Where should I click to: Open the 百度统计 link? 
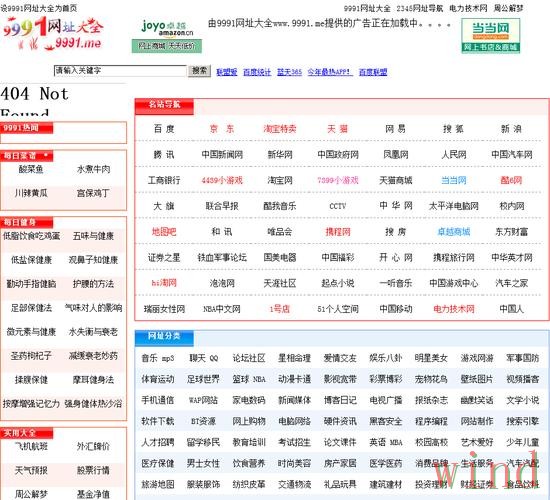coord(257,72)
